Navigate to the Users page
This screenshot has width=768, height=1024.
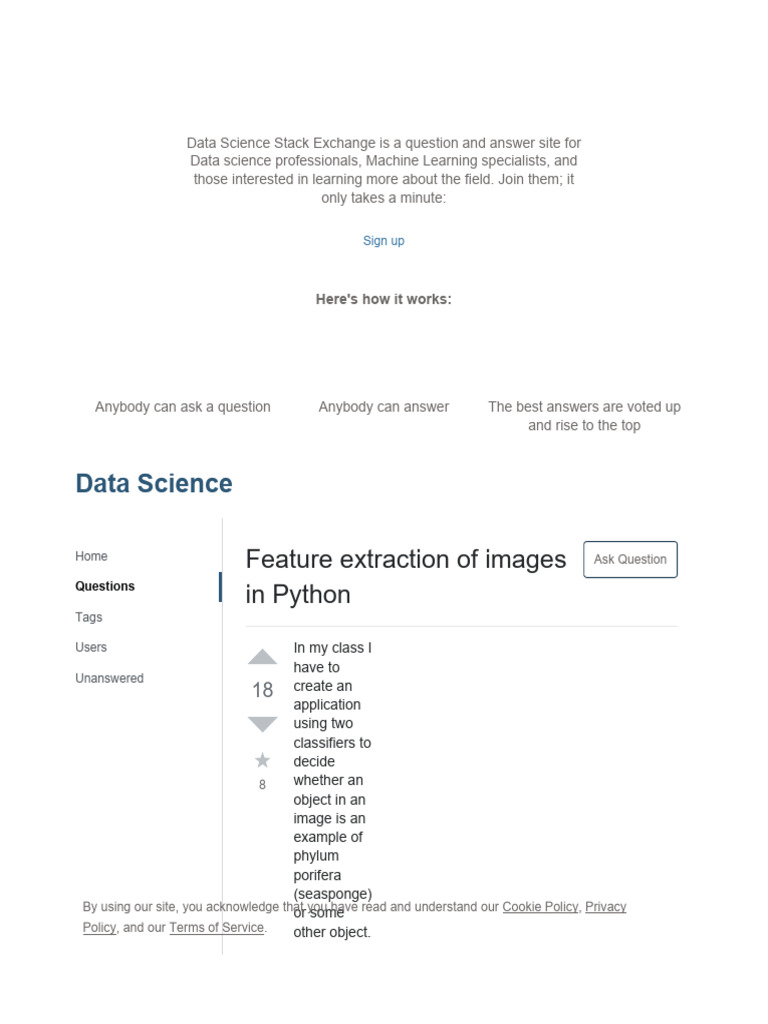[x=91, y=648]
